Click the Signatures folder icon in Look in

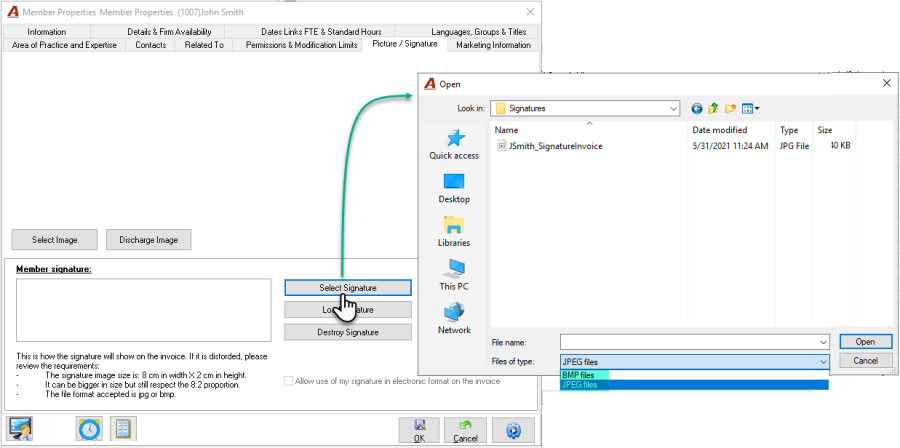click(501, 108)
